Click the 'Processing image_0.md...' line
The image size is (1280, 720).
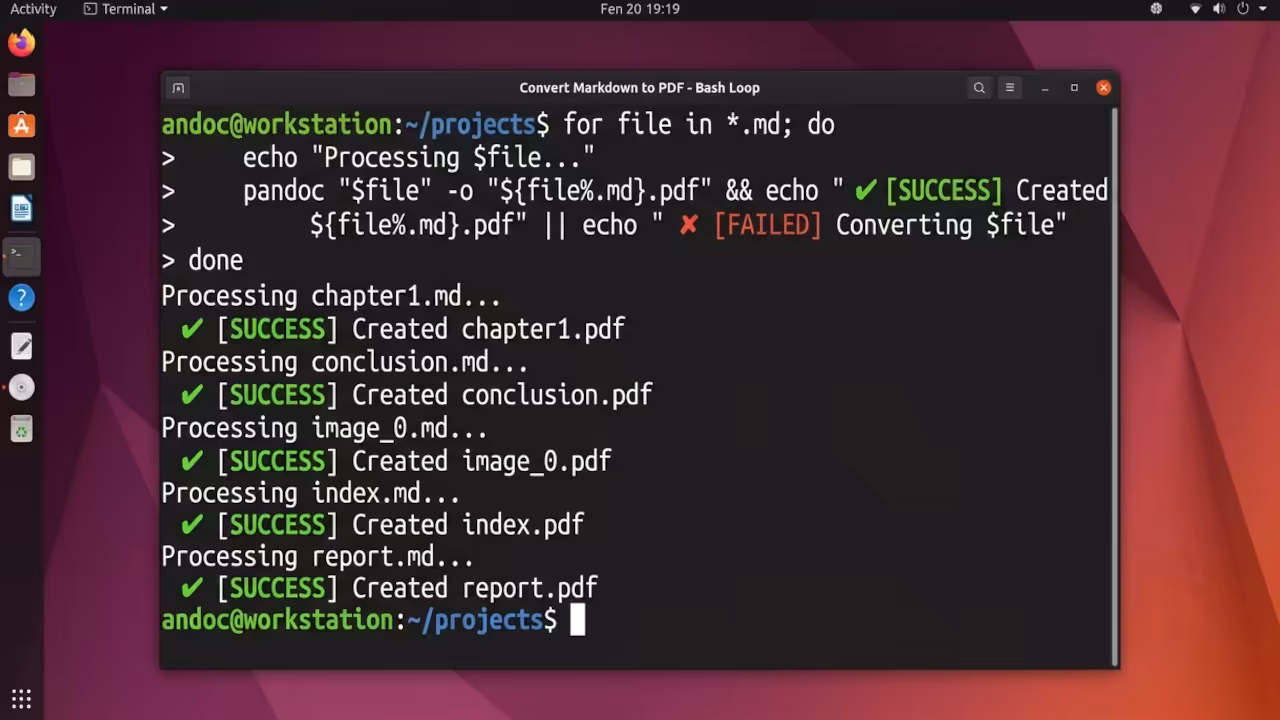[x=324, y=428]
